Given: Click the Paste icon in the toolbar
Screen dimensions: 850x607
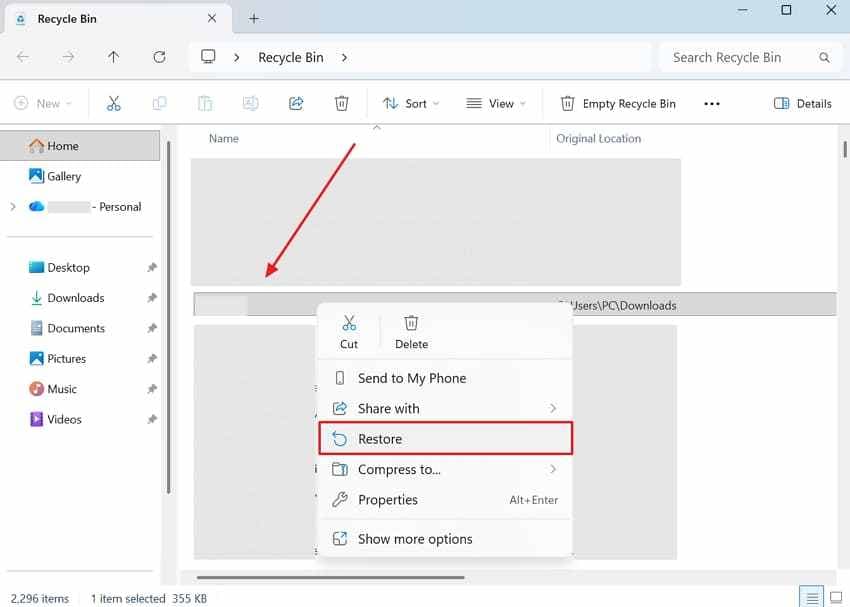Looking at the screenshot, I should [205, 103].
